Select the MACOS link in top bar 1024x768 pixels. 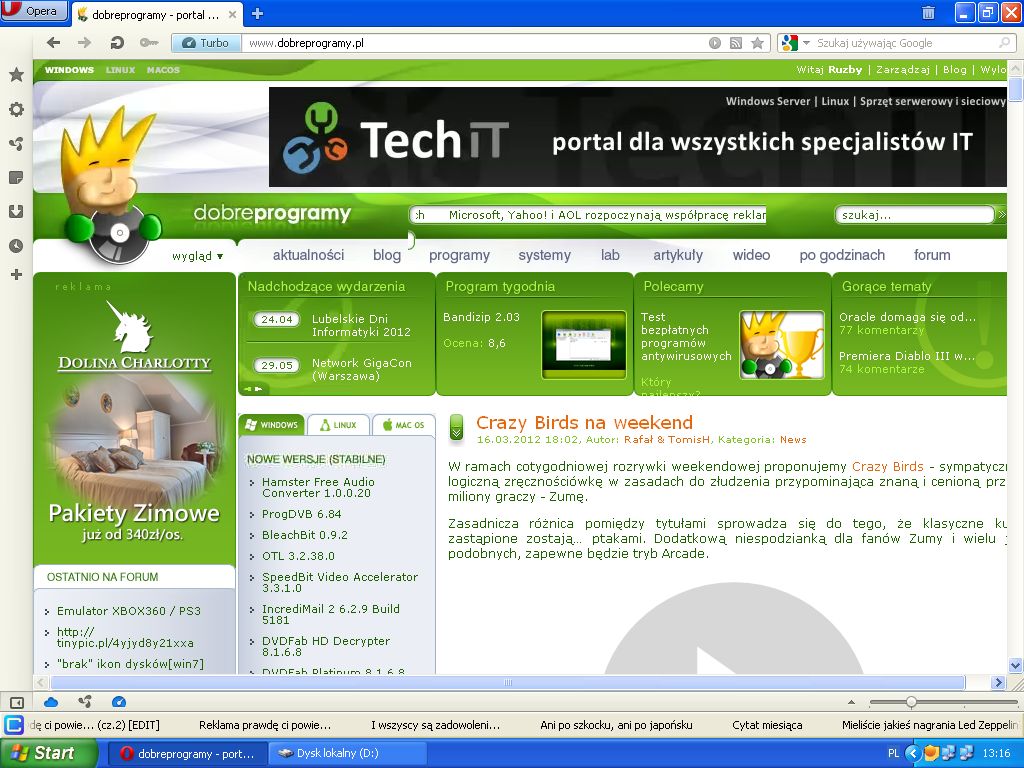point(163,70)
